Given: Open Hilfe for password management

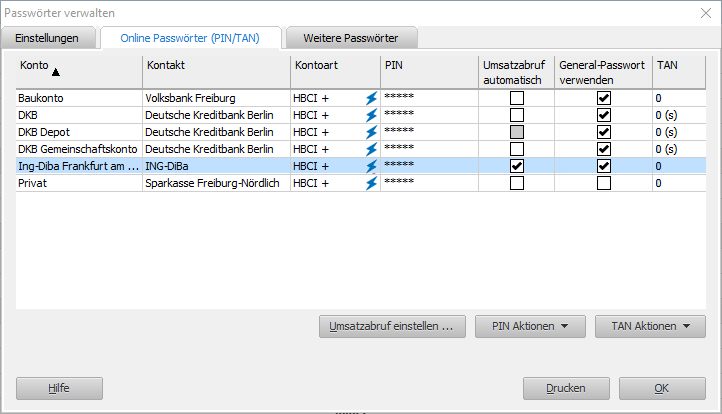Looking at the screenshot, I should point(59,388).
